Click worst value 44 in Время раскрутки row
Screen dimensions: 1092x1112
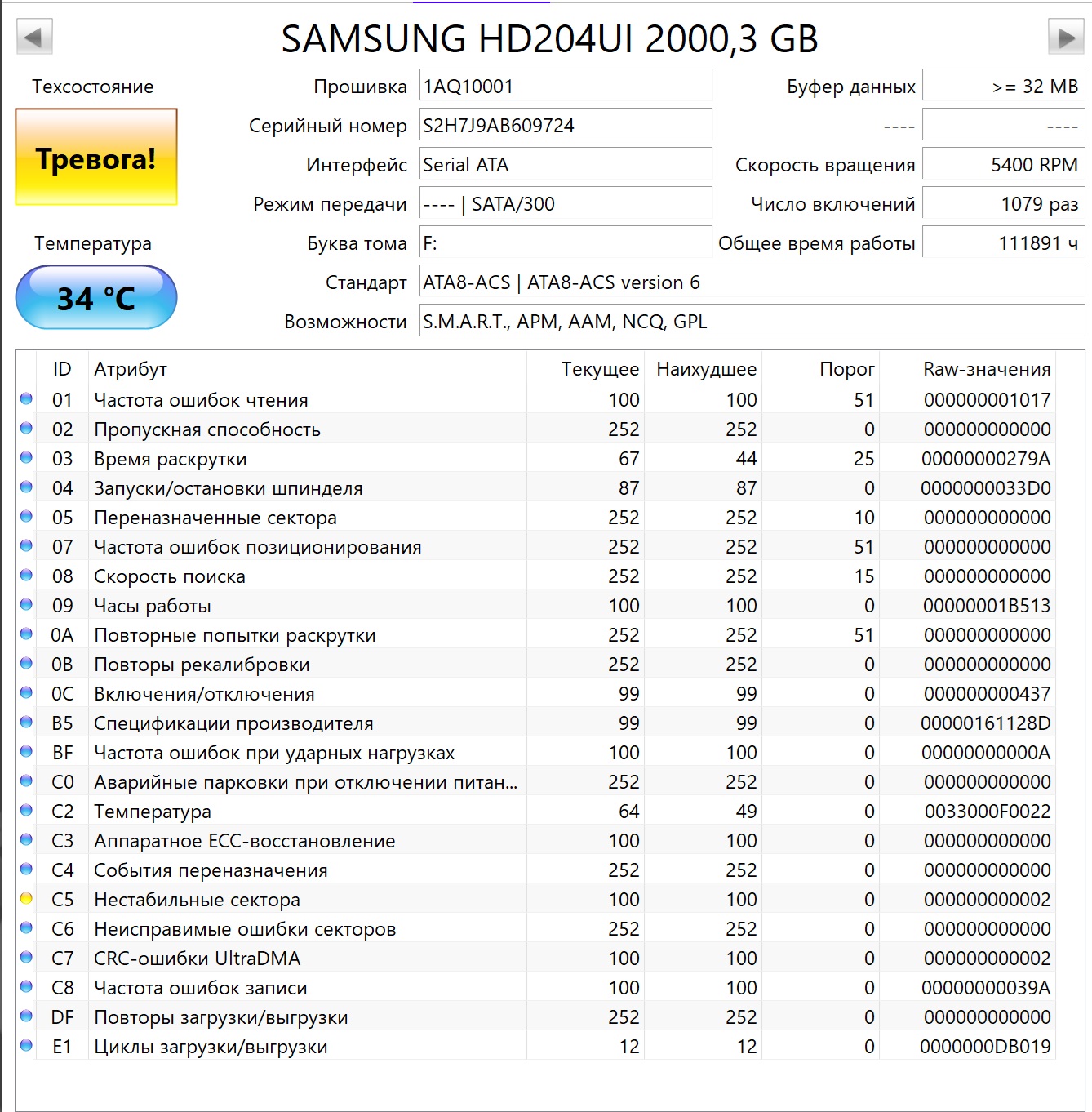pos(746,459)
